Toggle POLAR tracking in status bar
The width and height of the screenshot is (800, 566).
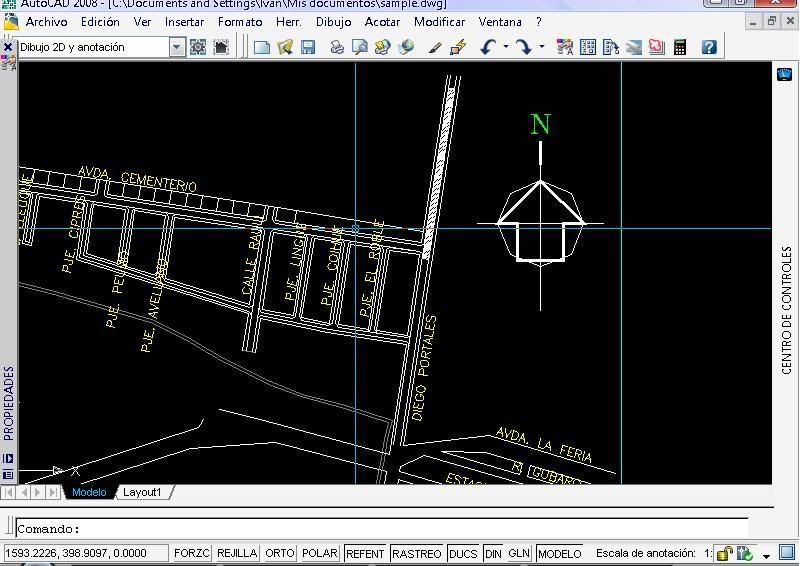pyautogui.click(x=319, y=553)
